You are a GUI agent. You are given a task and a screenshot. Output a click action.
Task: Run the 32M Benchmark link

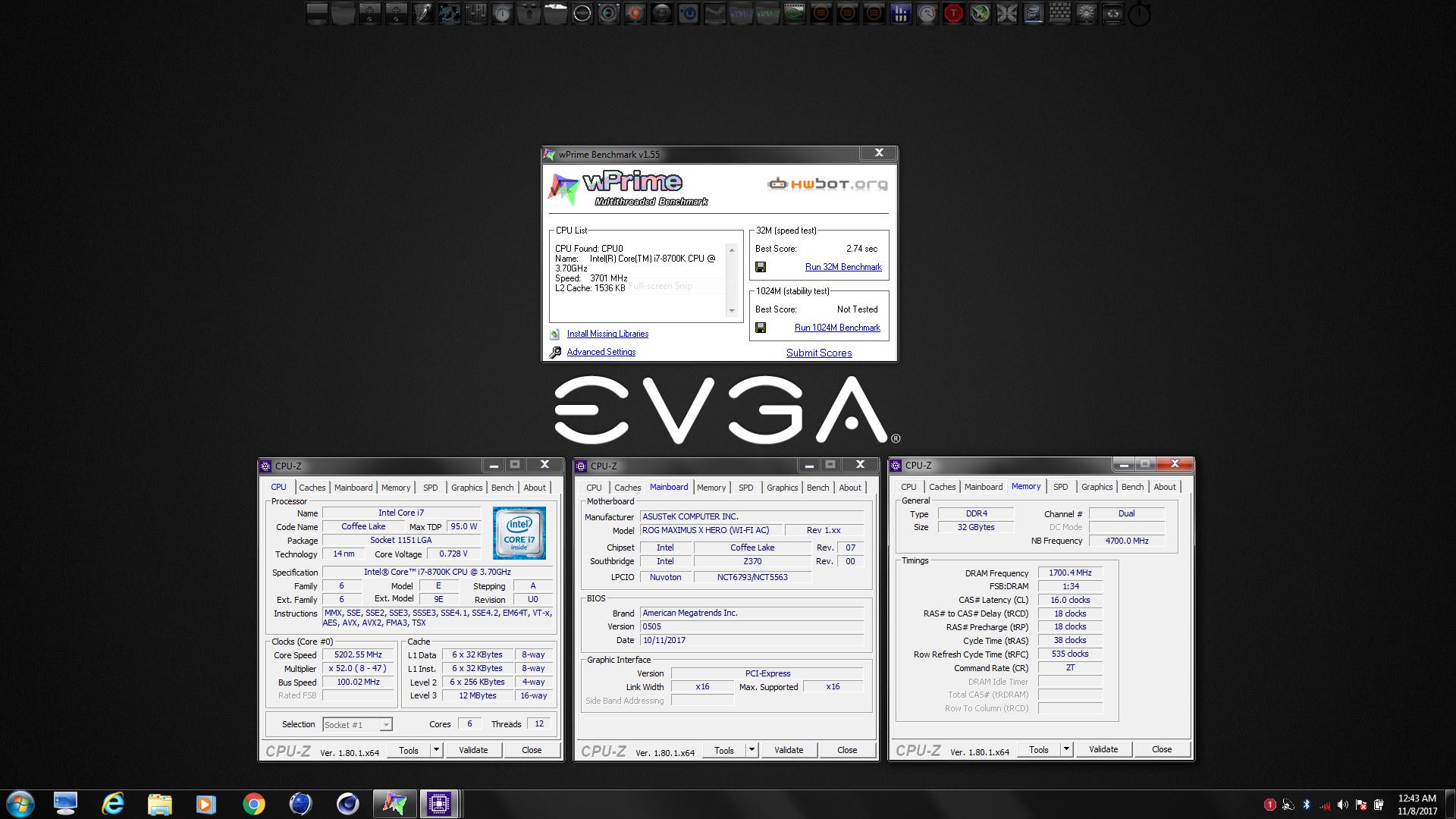(x=843, y=267)
